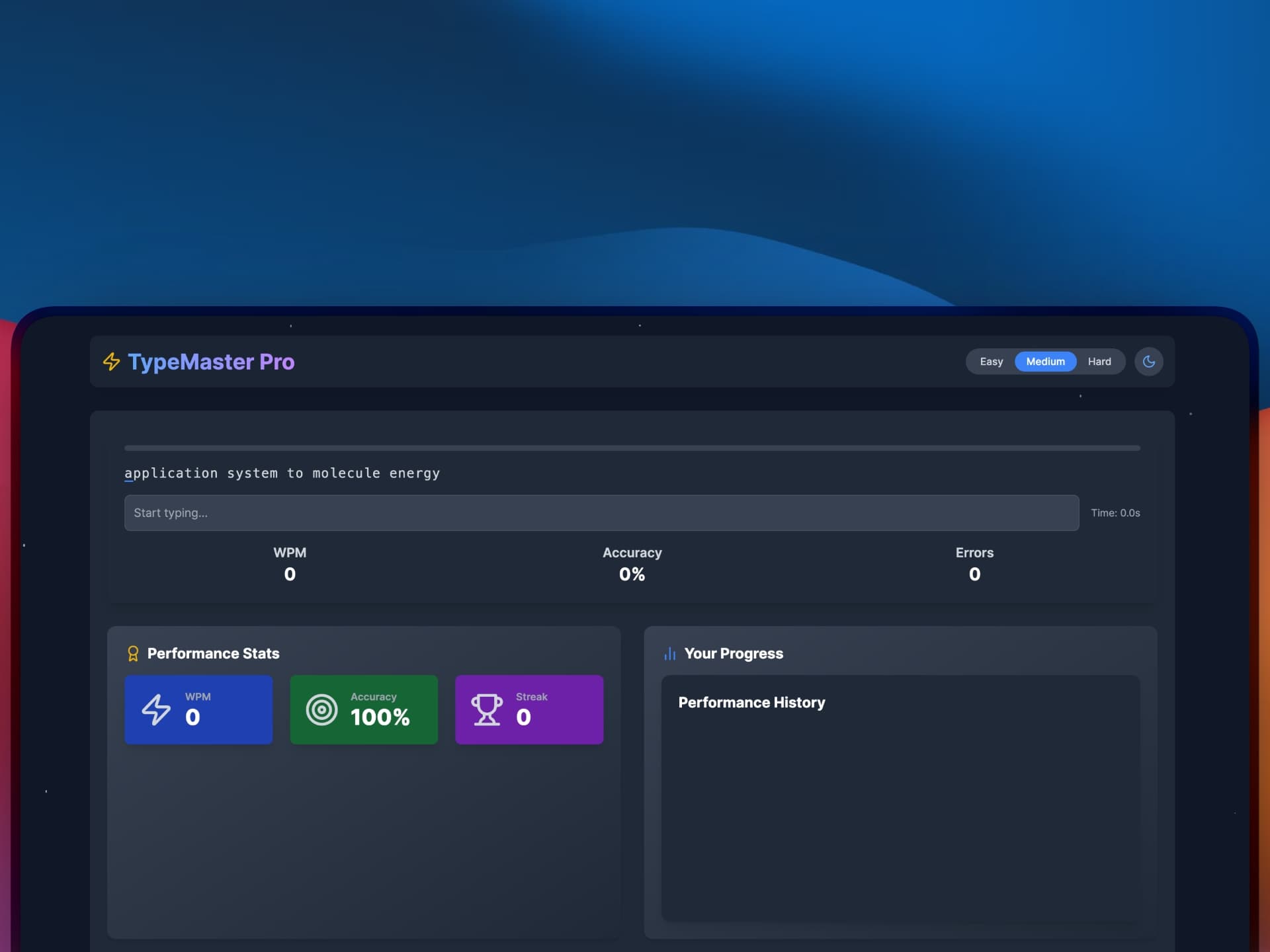1270x952 pixels.
Task: Click the lightning bolt logo icon
Action: tap(111, 362)
